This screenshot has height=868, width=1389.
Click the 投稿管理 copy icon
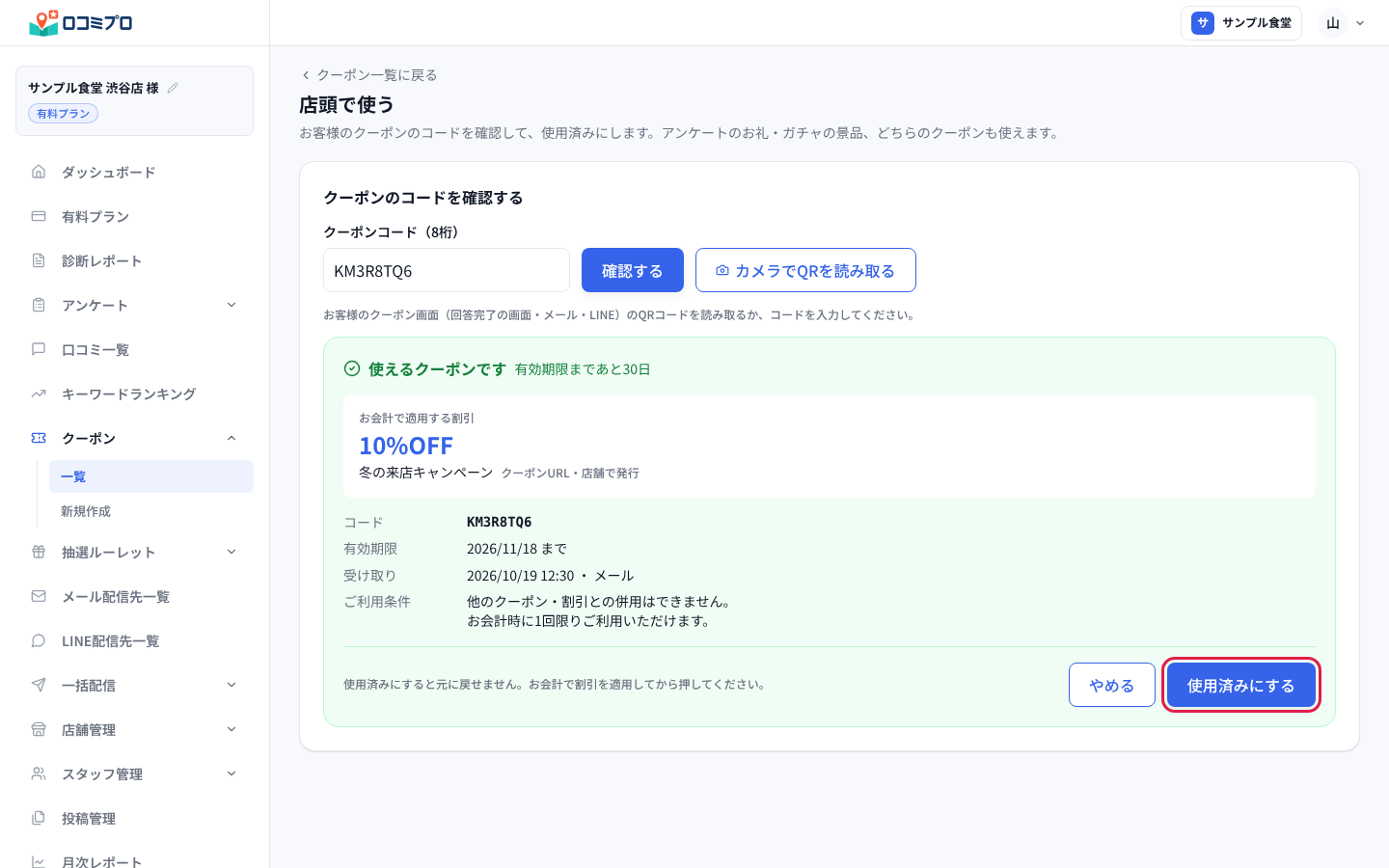(39, 818)
